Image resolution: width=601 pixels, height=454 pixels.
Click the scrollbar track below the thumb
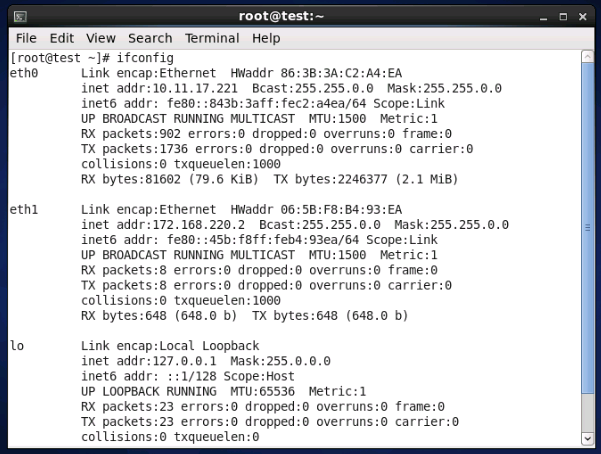click(x=588, y=413)
